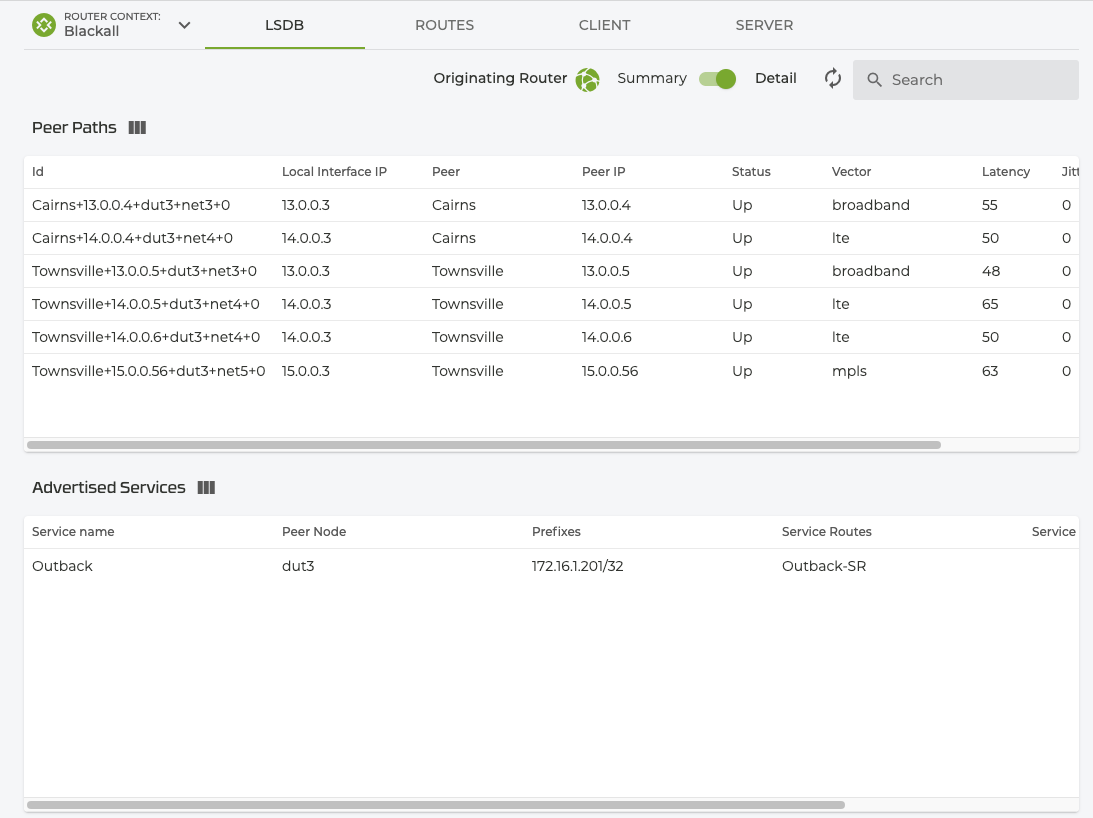
Task: Switch to the CLIENT tab
Action: tap(604, 25)
